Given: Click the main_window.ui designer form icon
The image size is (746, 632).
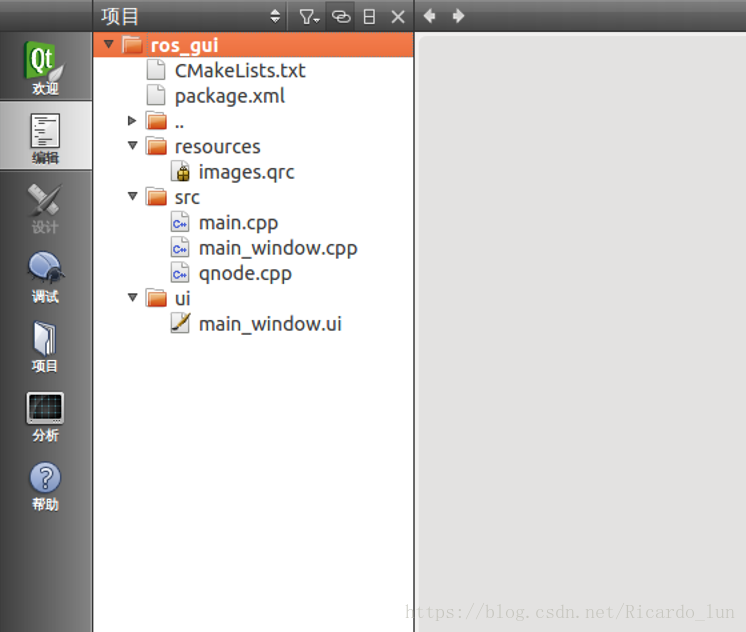Looking at the screenshot, I should [180, 323].
